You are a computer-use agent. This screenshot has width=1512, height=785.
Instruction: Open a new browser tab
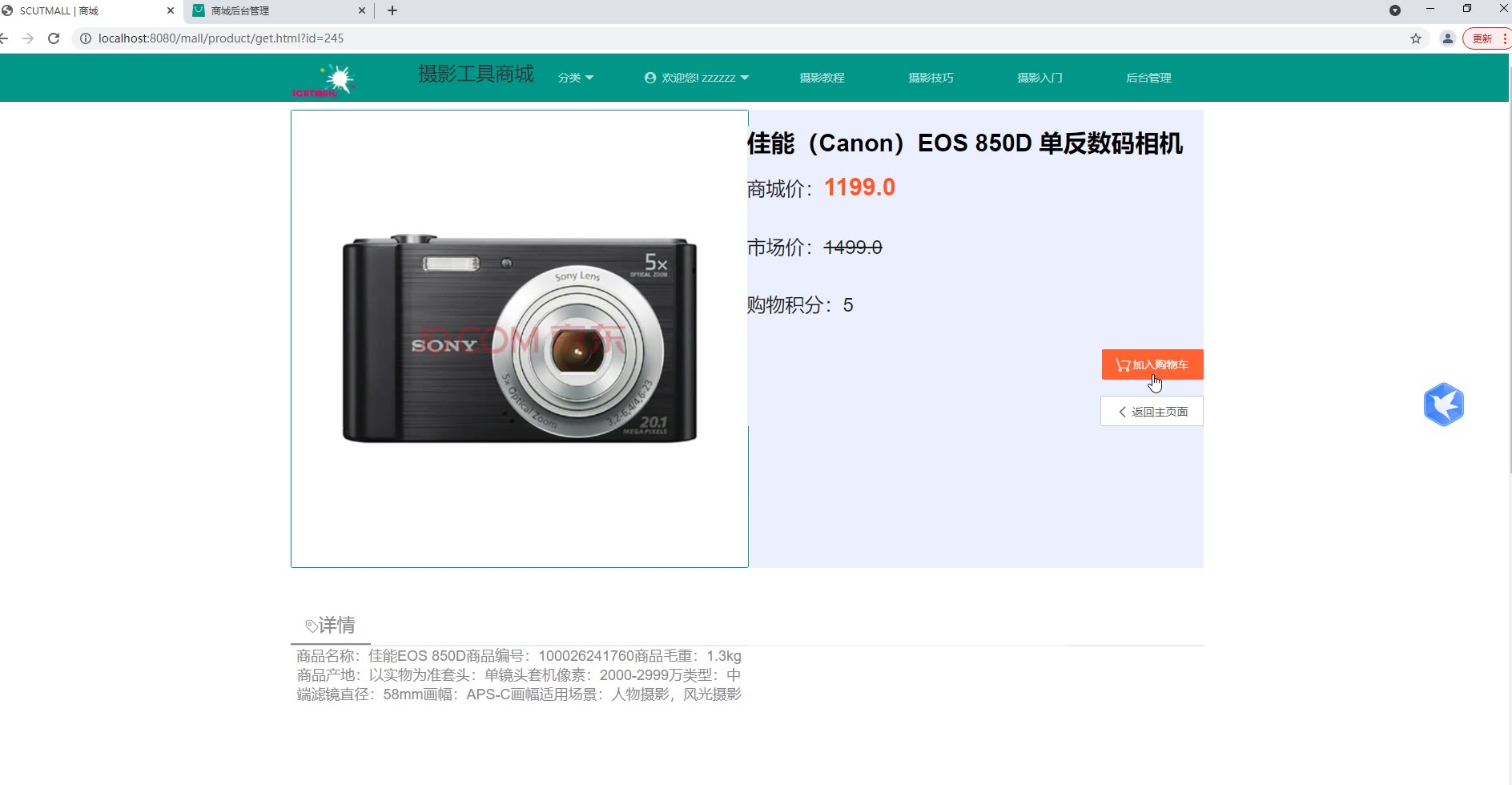392,10
